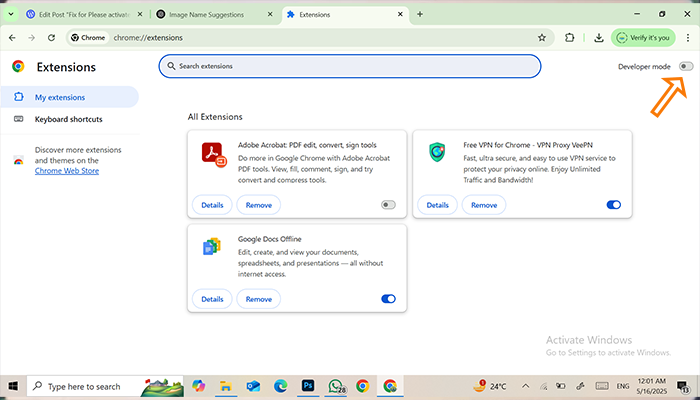Go forward with the forward arrow
Screen dimensions: 700x400
32,38
